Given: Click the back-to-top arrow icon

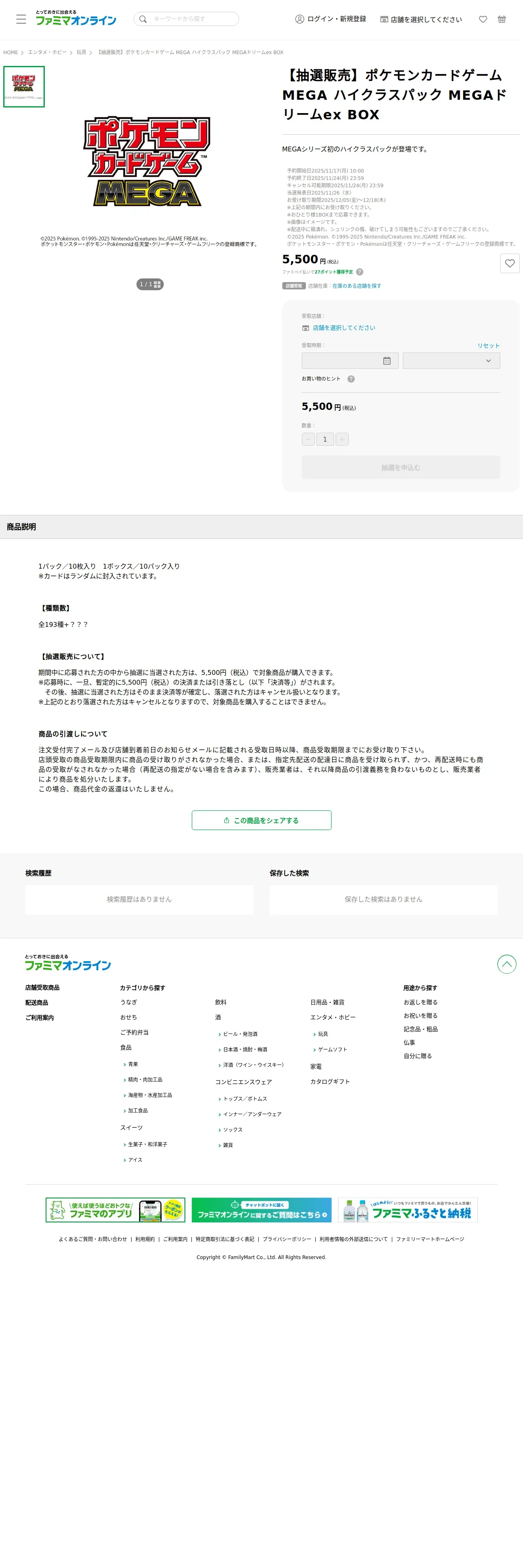Looking at the screenshot, I should pyautogui.click(x=507, y=964).
